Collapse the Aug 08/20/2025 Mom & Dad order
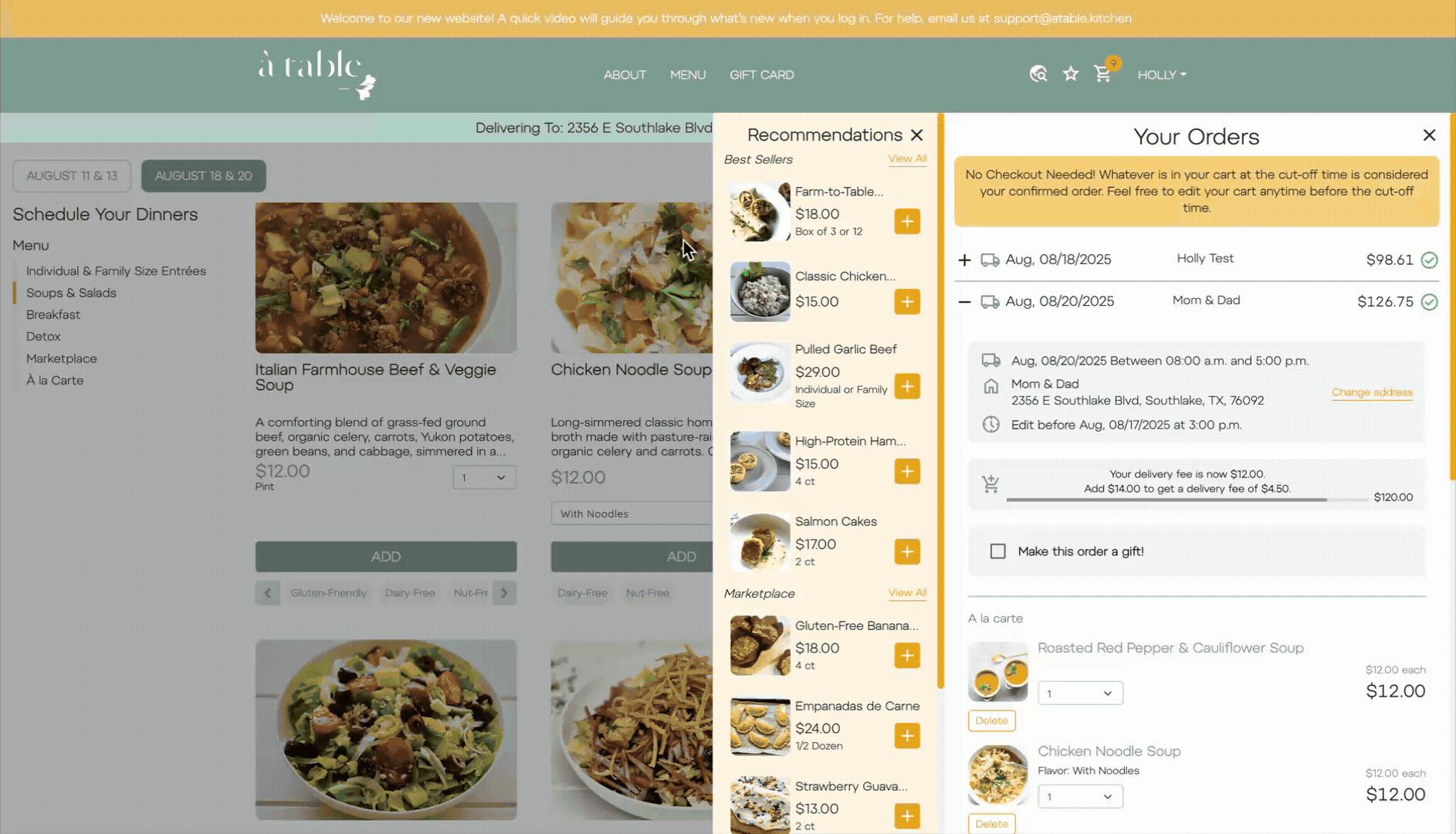 pyautogui.click(x=964, y=302)
